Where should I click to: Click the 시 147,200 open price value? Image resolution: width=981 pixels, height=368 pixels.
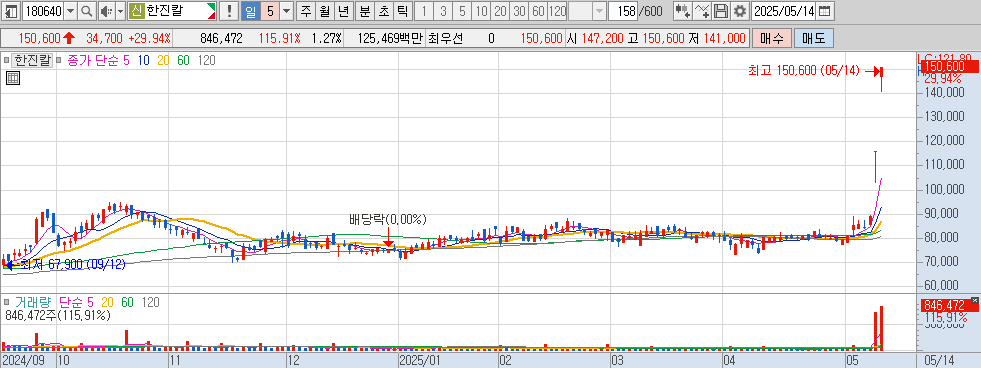tap(595, 38)
